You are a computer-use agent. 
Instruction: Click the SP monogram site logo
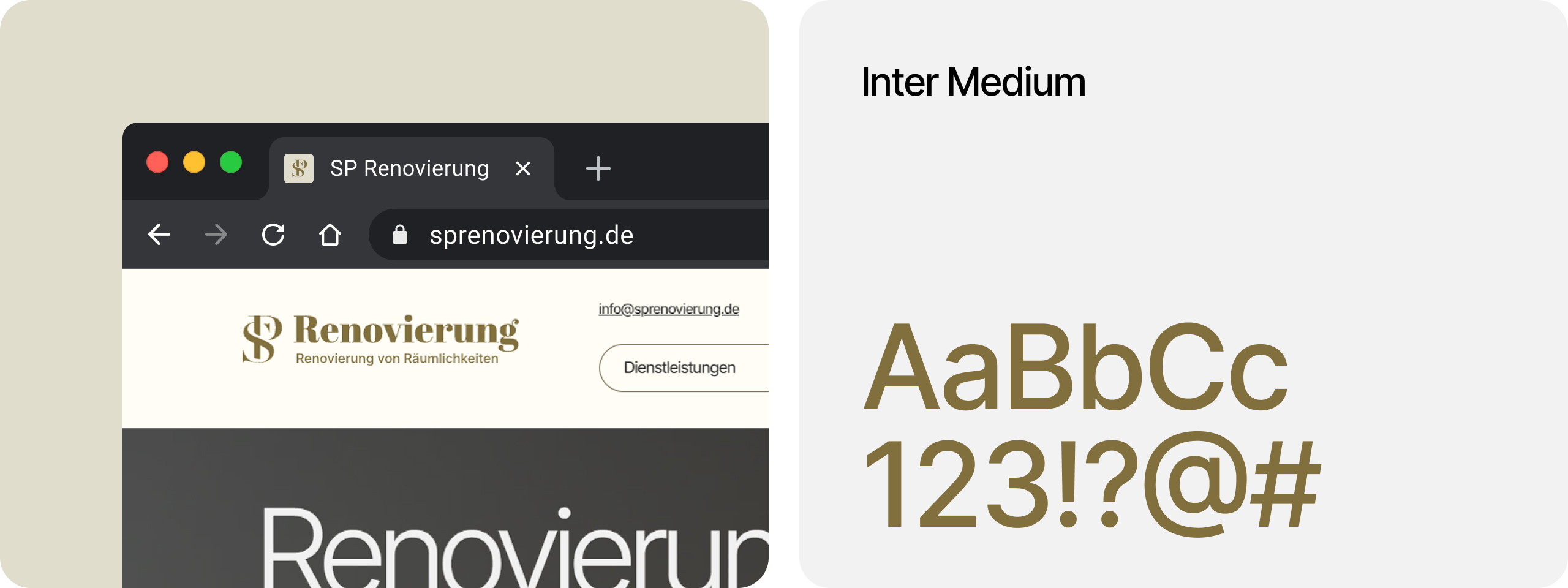[x=262, y=339]
